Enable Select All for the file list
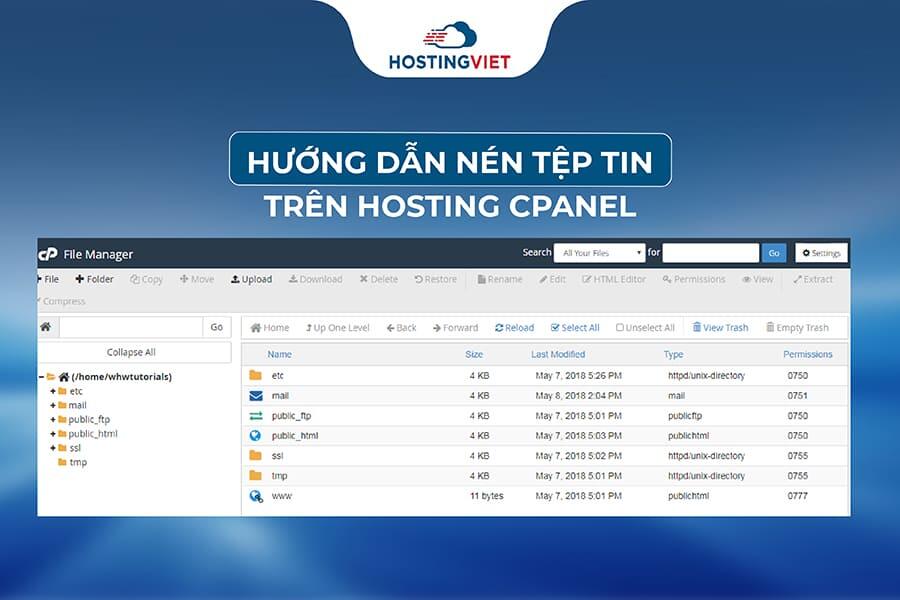Viewport: 900px width, 600px height. 576,327
